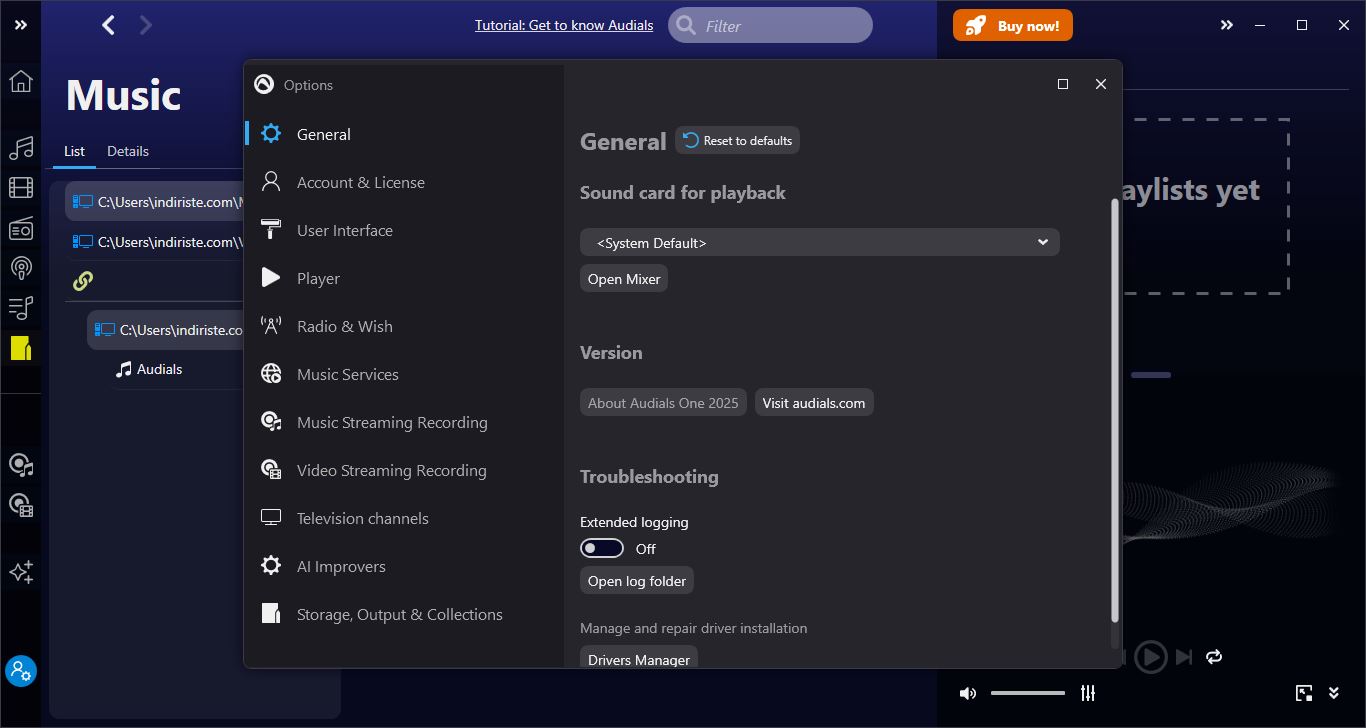Open the Home section in left sidebar
The width and height of the screenshot is (1366, 728).
[x=20, y=81]
